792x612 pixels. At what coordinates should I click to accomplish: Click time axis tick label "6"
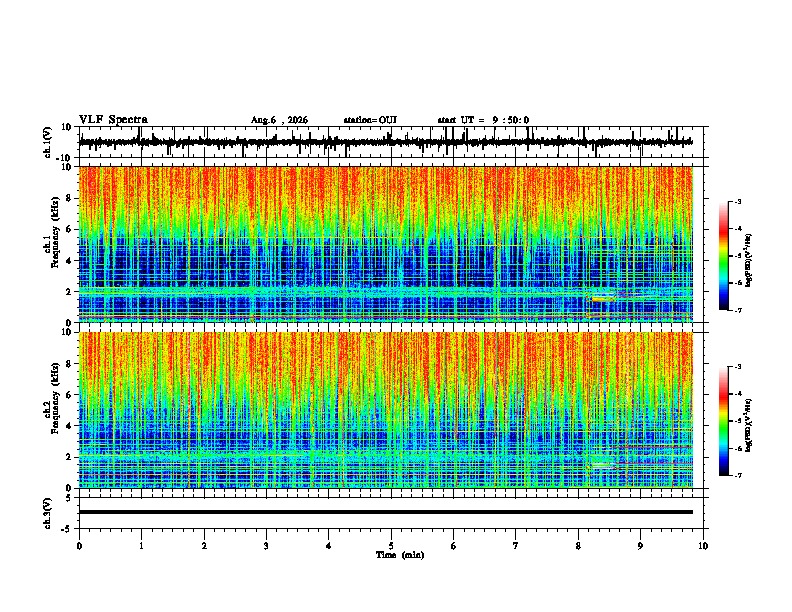point(454,546)
